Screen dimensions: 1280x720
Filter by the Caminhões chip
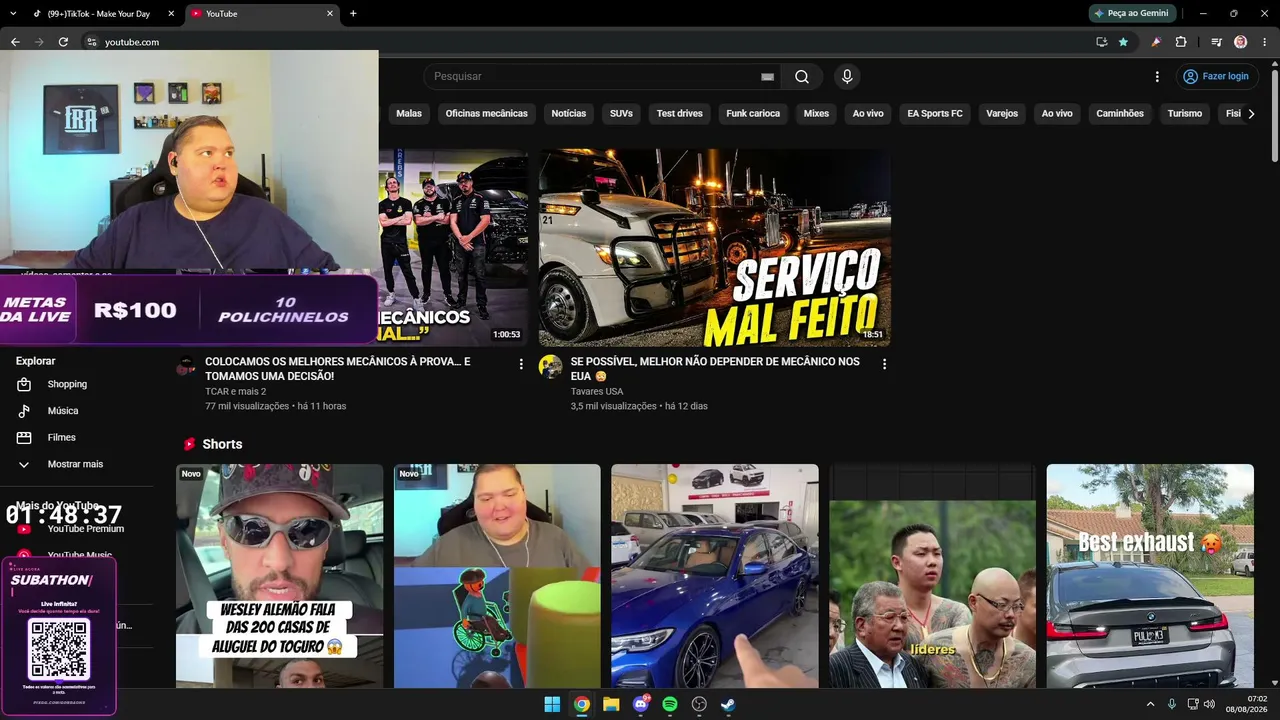click(1120, 114)
